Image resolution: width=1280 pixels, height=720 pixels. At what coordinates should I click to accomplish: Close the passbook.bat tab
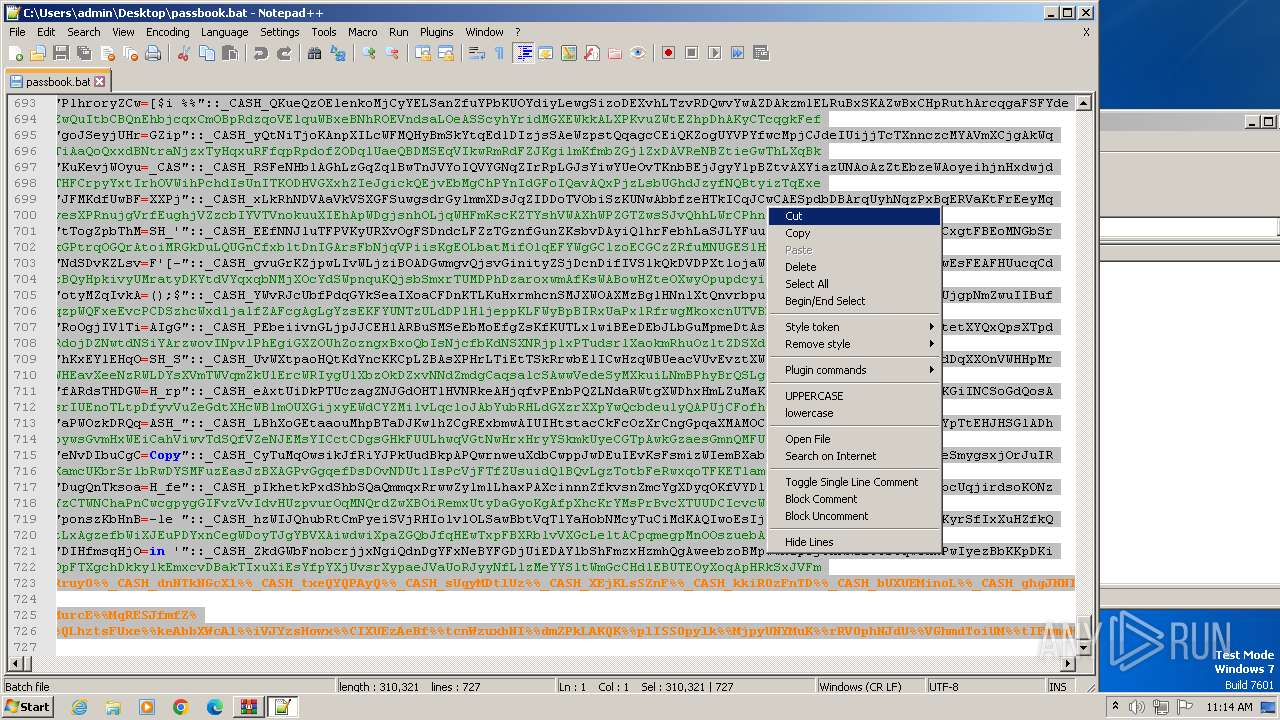tap(100, 81)
